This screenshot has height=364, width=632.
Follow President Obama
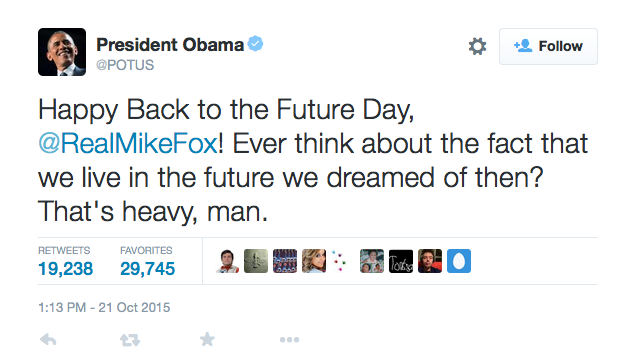[548, 46]
